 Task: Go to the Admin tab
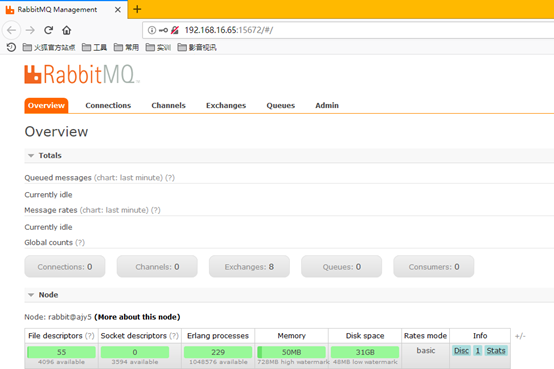pos(327,105)
